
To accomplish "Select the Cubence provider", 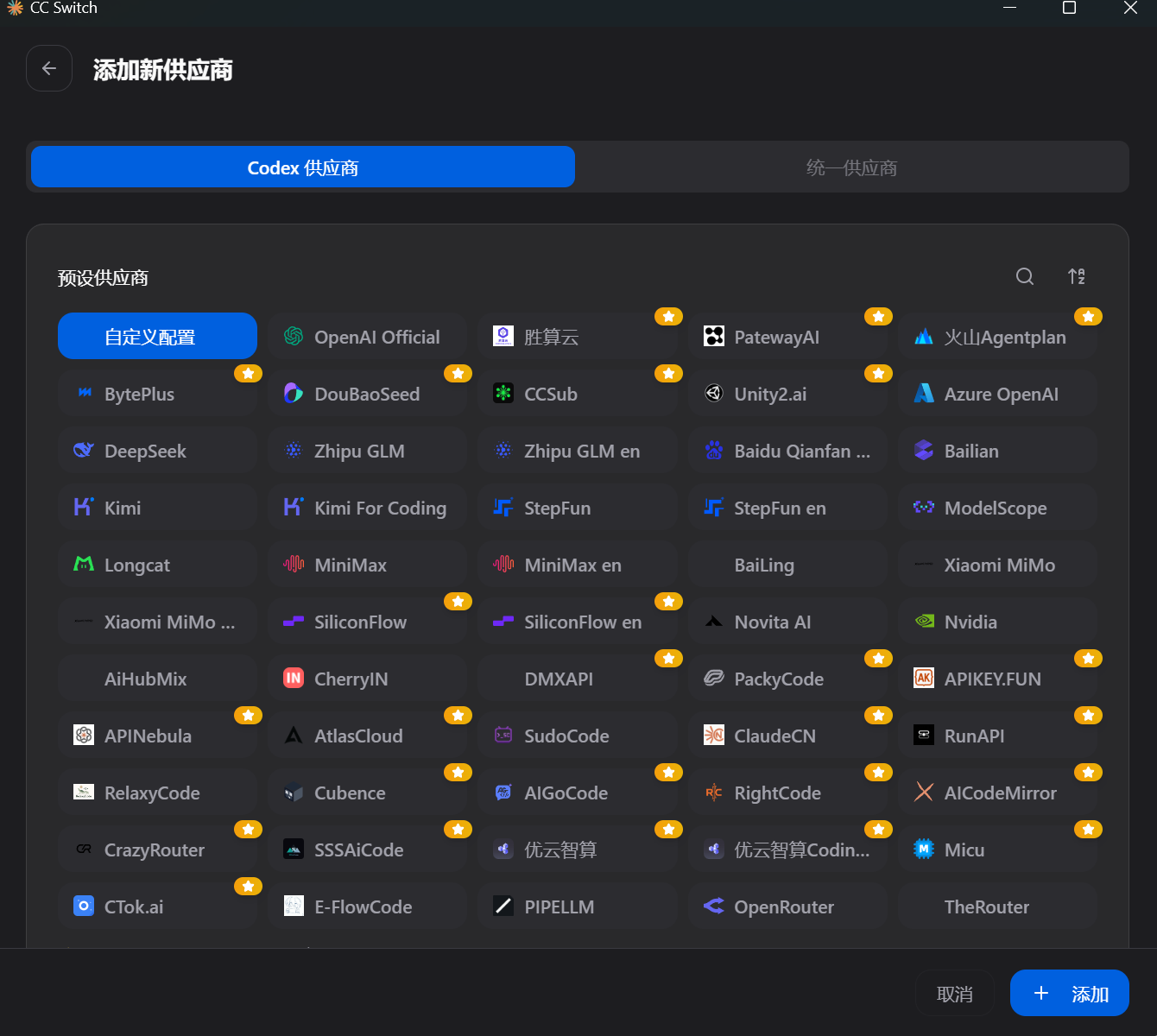I will point(368,792).
